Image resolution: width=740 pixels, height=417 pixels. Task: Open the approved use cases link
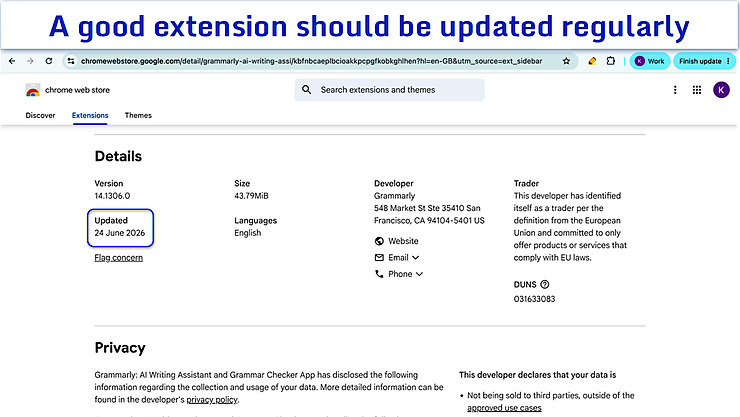504,408
